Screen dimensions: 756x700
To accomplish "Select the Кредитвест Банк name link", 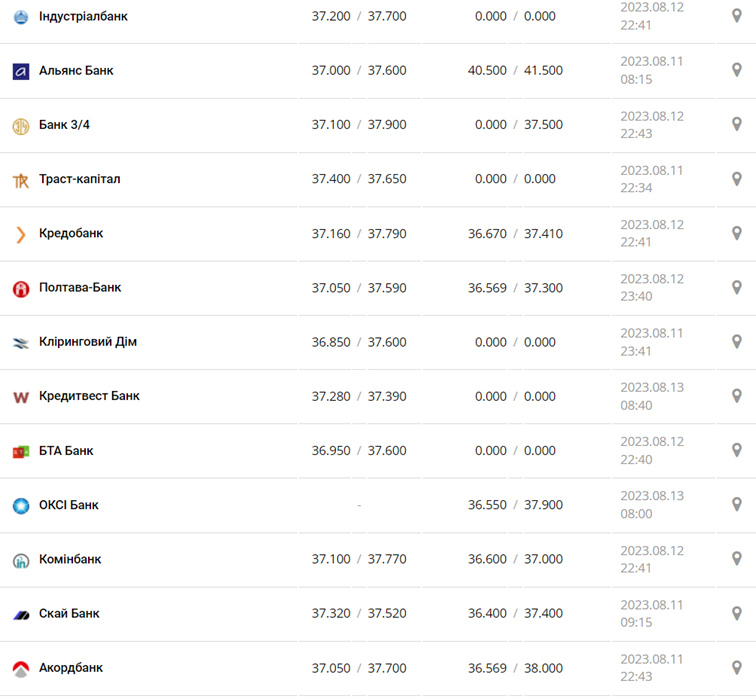I will point(89,396).
